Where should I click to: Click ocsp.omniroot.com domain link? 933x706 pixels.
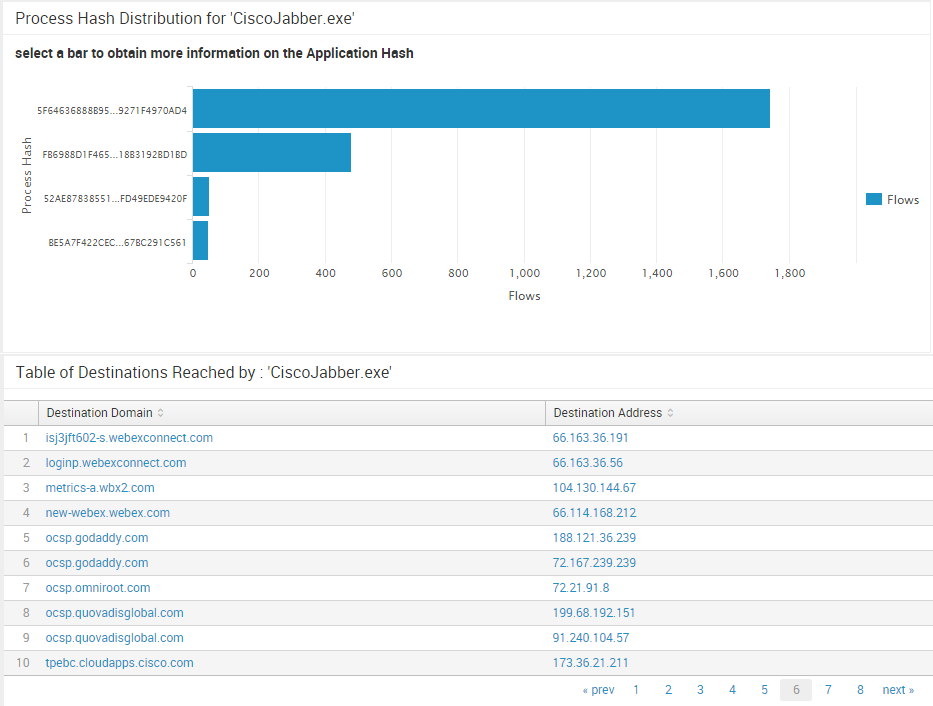(98, 588)
